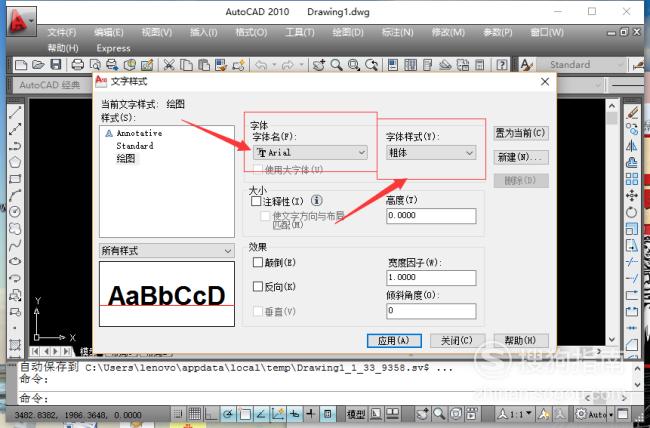Screen dimensions: 650x428
Task: Open the 所有样式 filter dropdown
Action: 167,250
